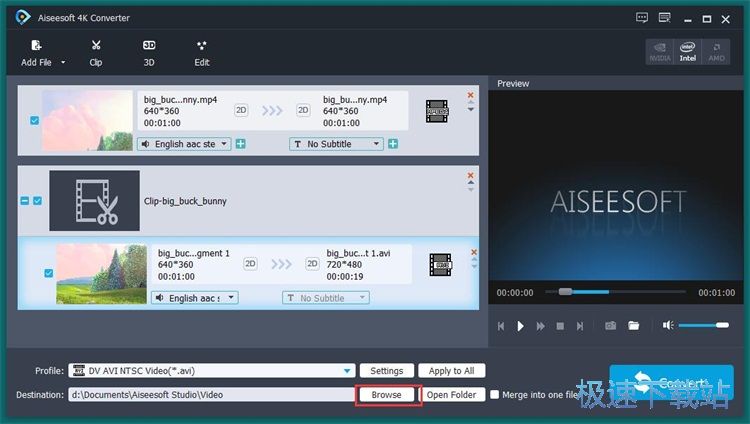Click the Browse destination button

pos(386,395)
